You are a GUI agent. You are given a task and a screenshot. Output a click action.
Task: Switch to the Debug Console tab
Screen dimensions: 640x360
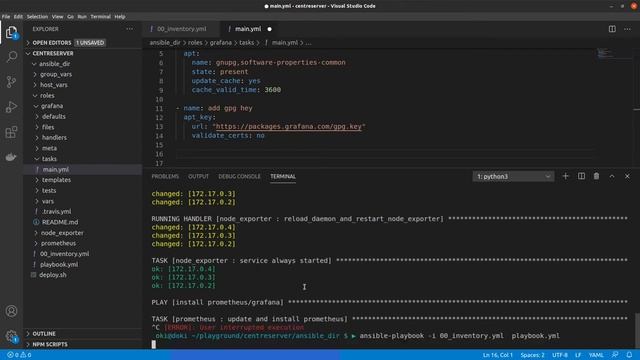tap(239, 176)
